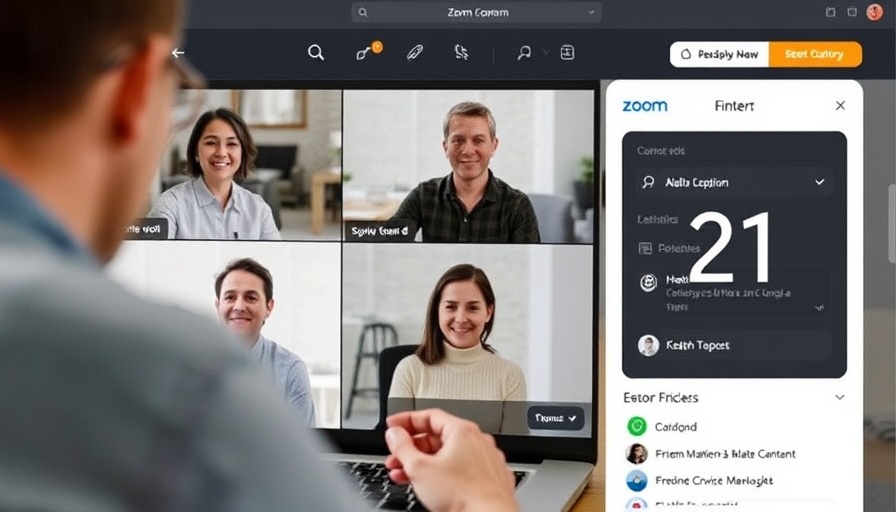Click the Folantes list icon

pyautogui.click(x=645, y=248)
